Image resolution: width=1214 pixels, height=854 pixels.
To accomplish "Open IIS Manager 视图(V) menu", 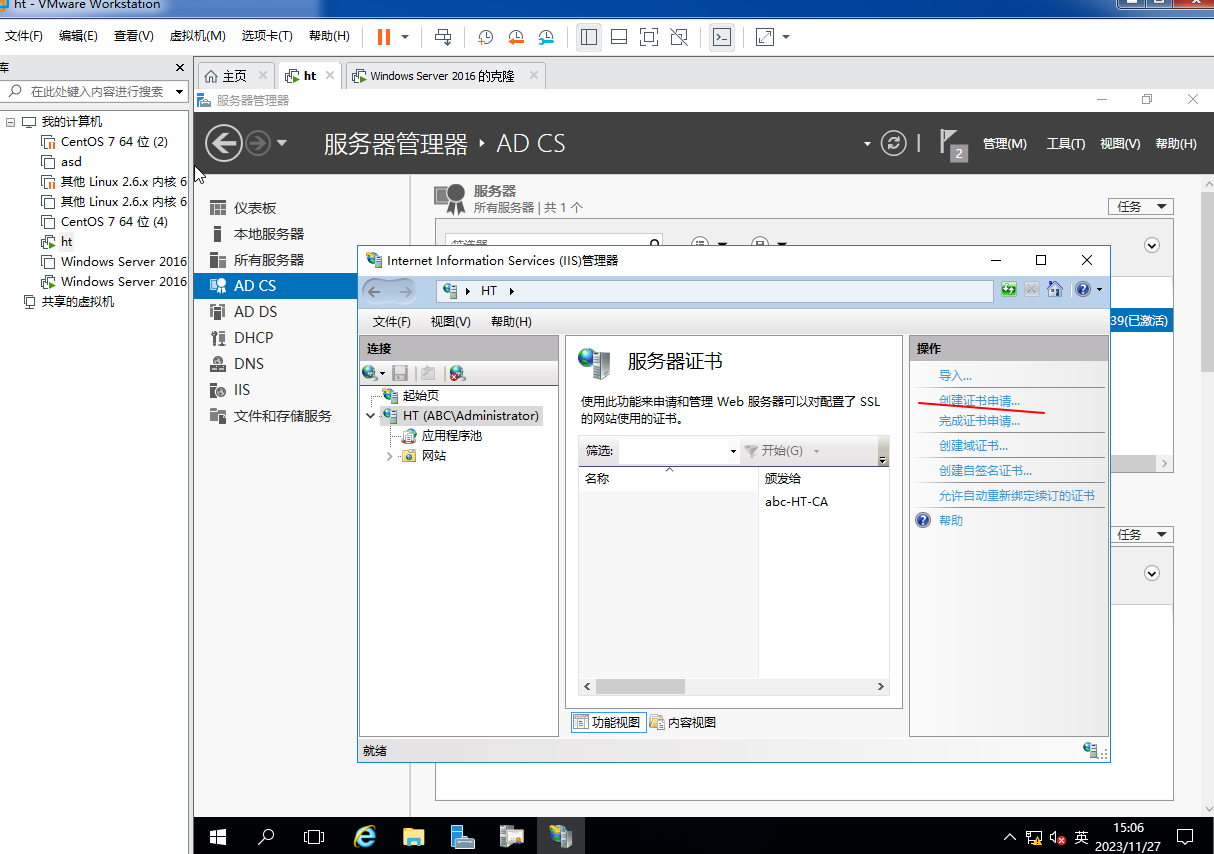I will 450,322.
